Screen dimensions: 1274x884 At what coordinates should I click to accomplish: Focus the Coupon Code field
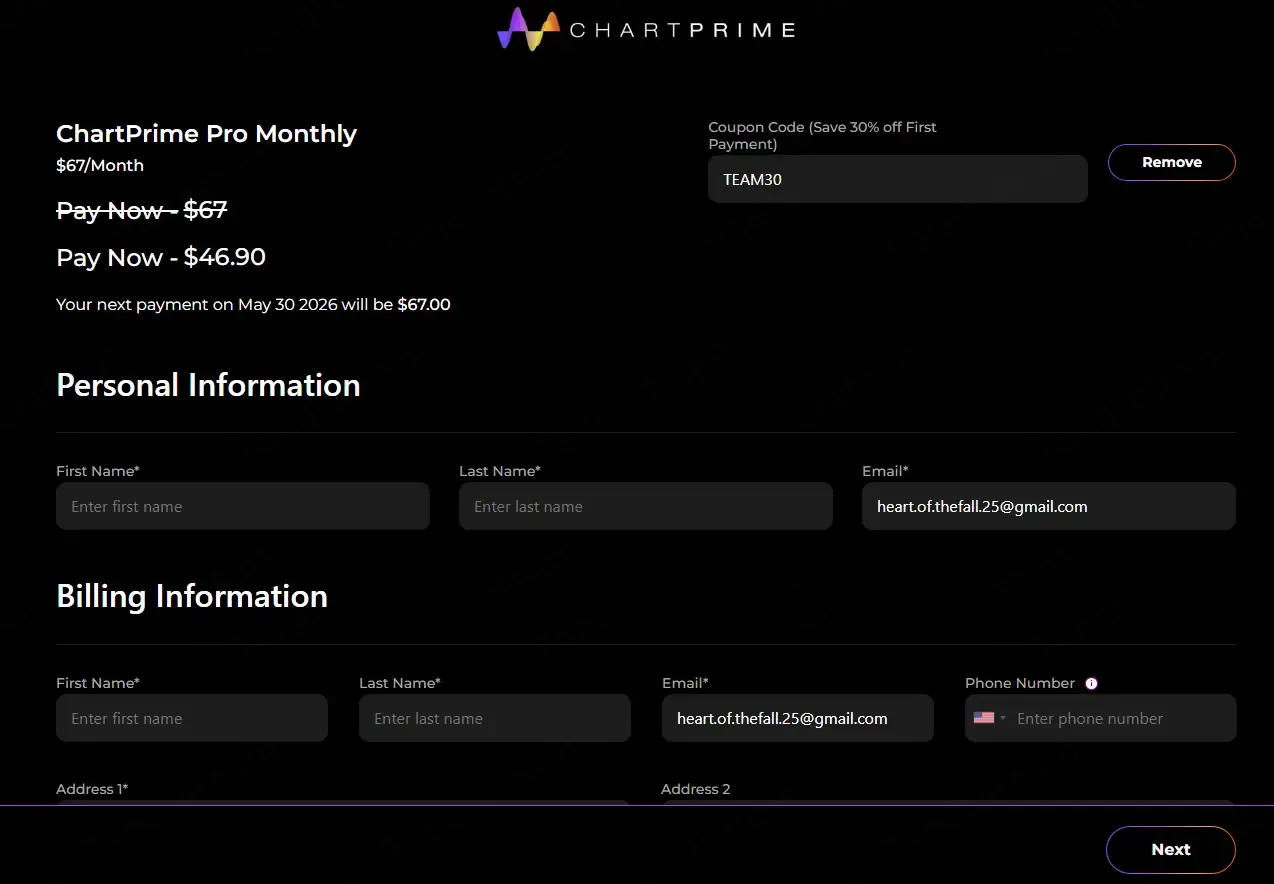tap(898, 179)
